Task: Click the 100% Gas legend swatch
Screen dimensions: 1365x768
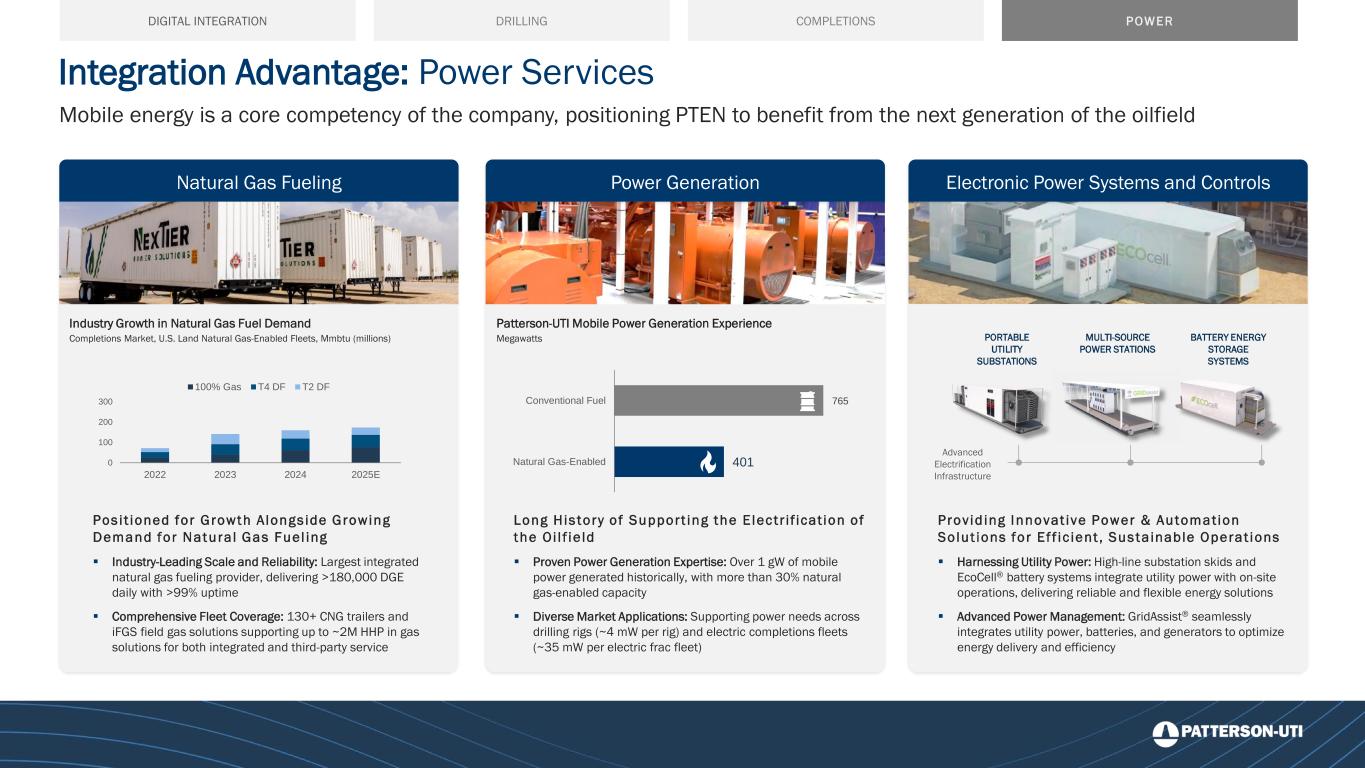Action: click(x=190, y=386)
